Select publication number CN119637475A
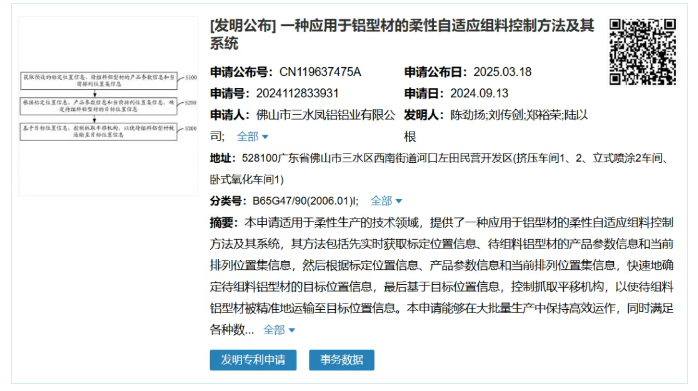698x391 pixels. pyautogui.click(x=320, y=72)
